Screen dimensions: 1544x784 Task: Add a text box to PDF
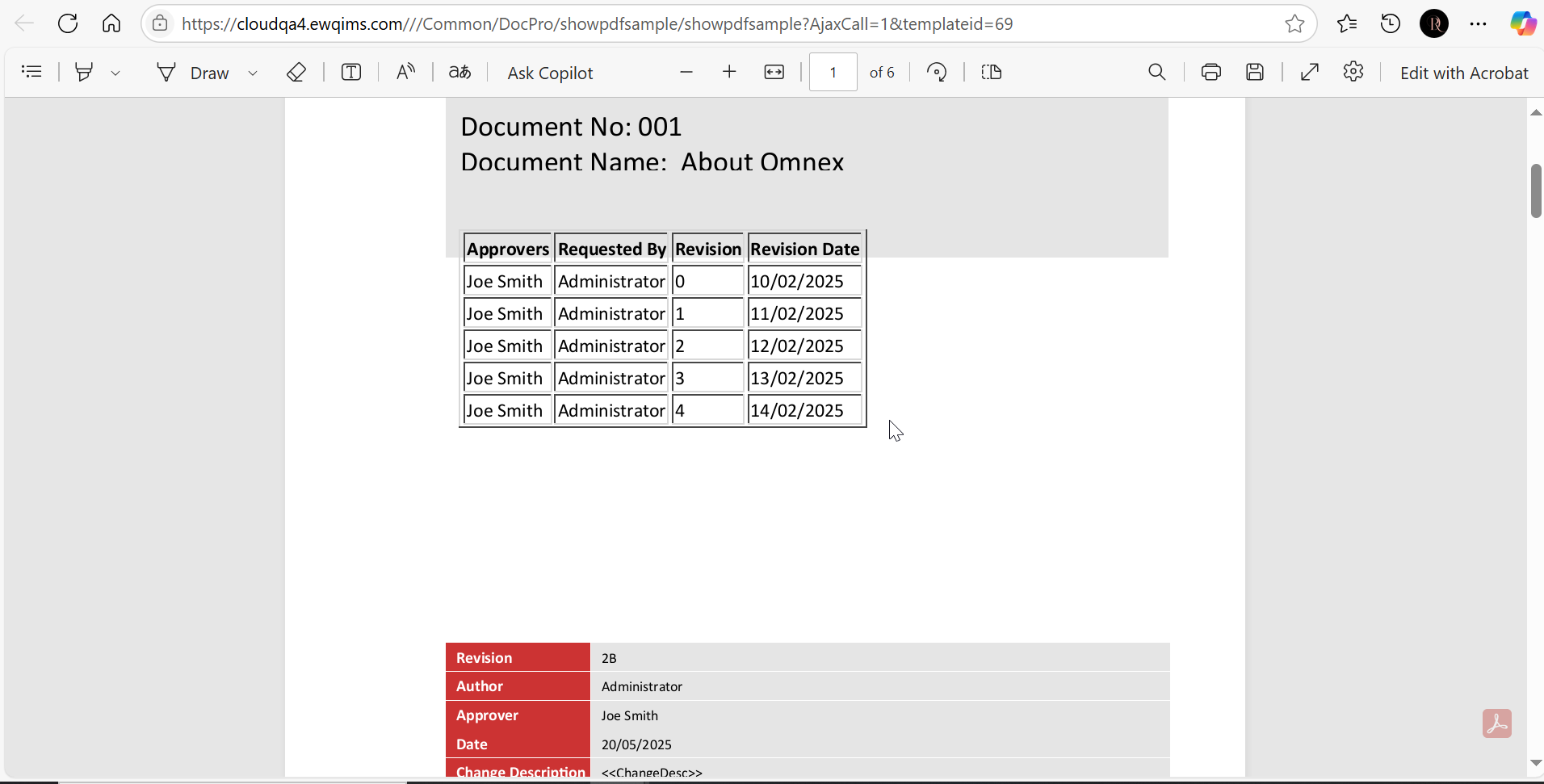point(351,72)
